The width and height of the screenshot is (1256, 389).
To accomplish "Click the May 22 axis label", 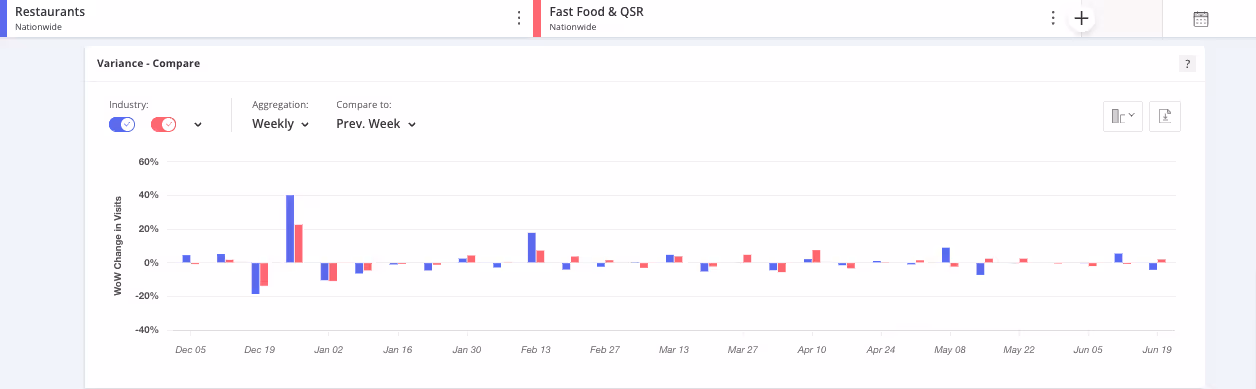I will [1019, 350].
